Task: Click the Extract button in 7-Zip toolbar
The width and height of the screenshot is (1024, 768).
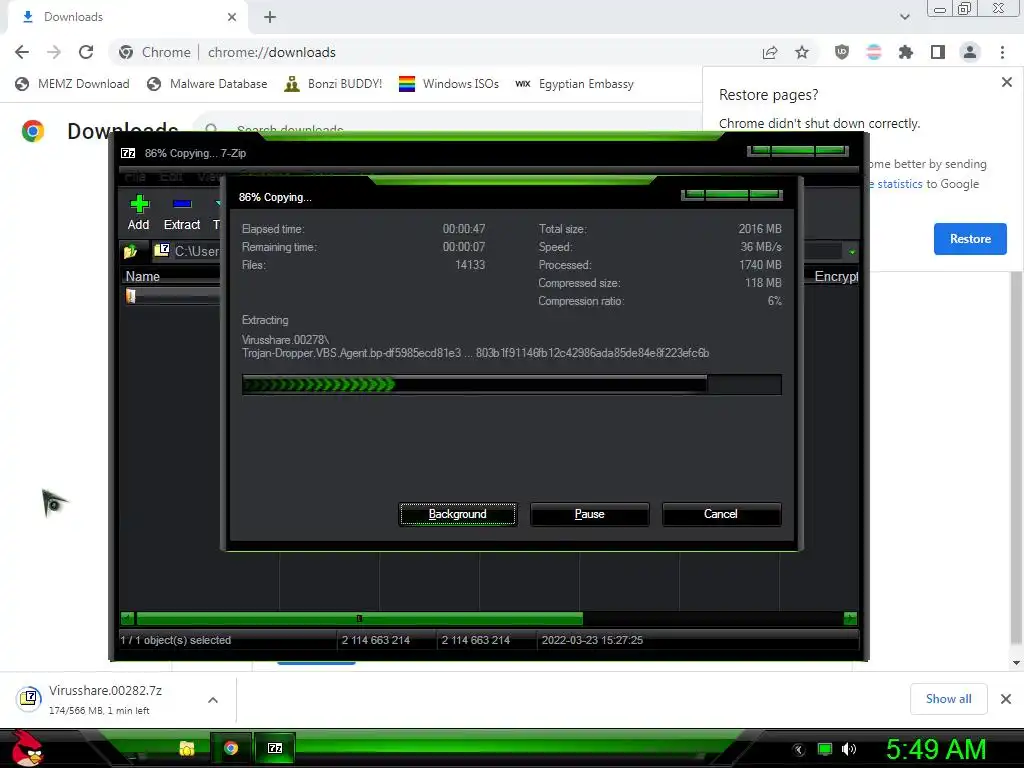Action: 182,213
